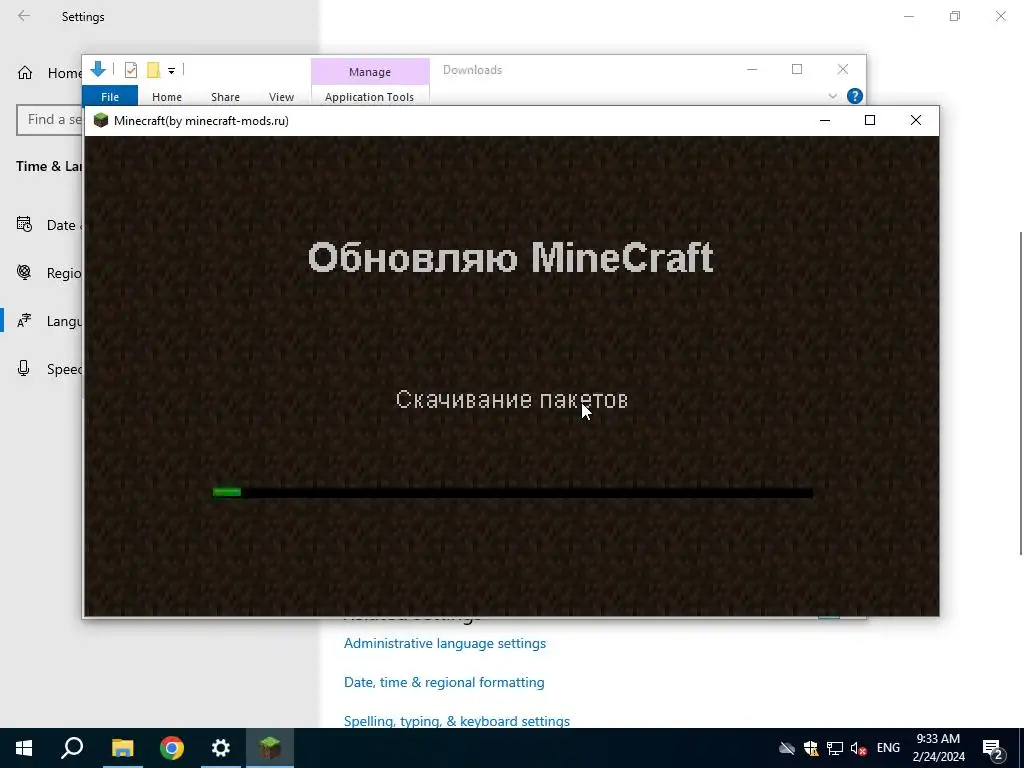Click the network tray icon
The width and height of the screenshot is (1024, 768).
tap(835, 748)
